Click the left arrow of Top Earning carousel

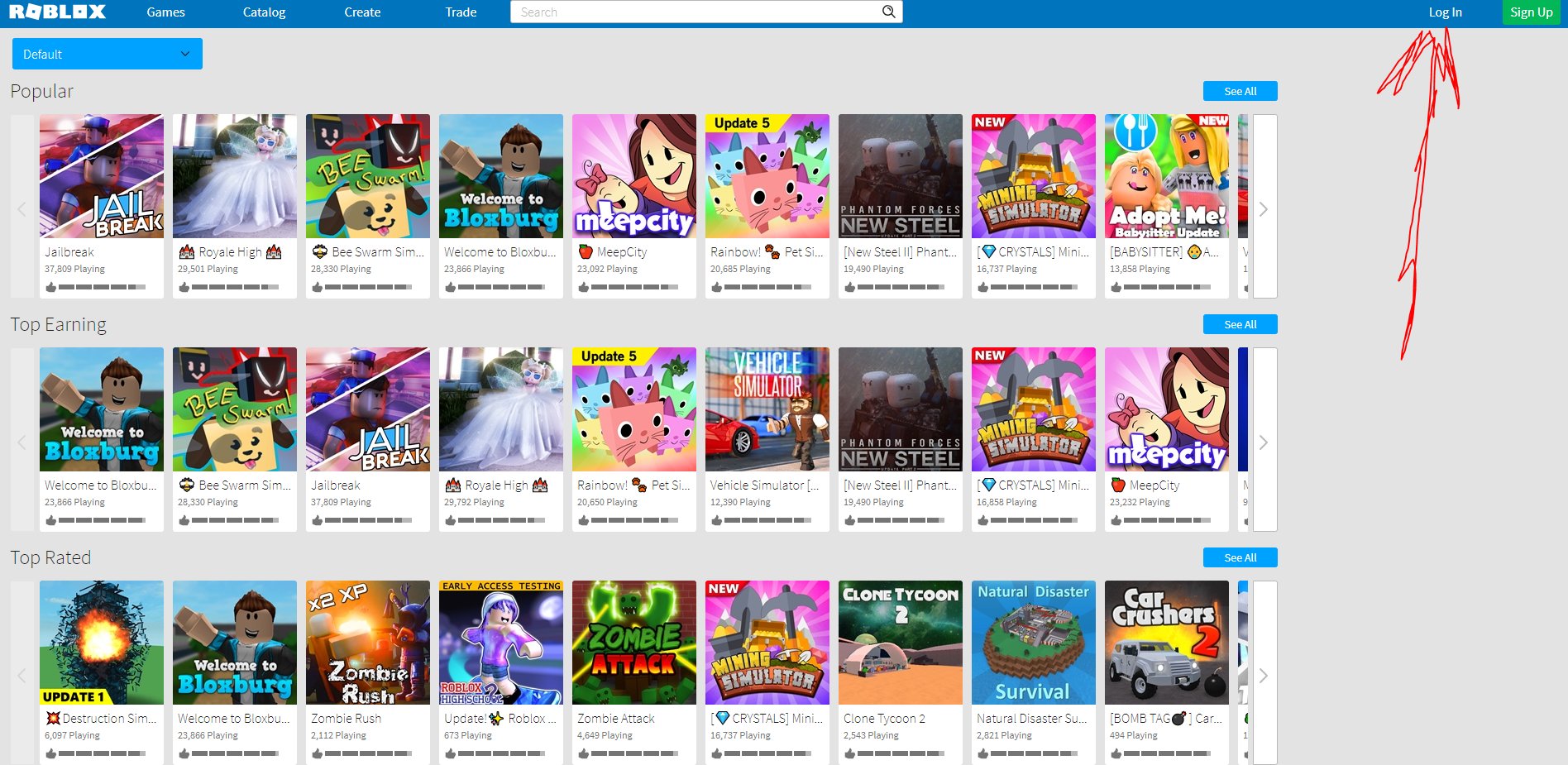click(x=22, y=439)
